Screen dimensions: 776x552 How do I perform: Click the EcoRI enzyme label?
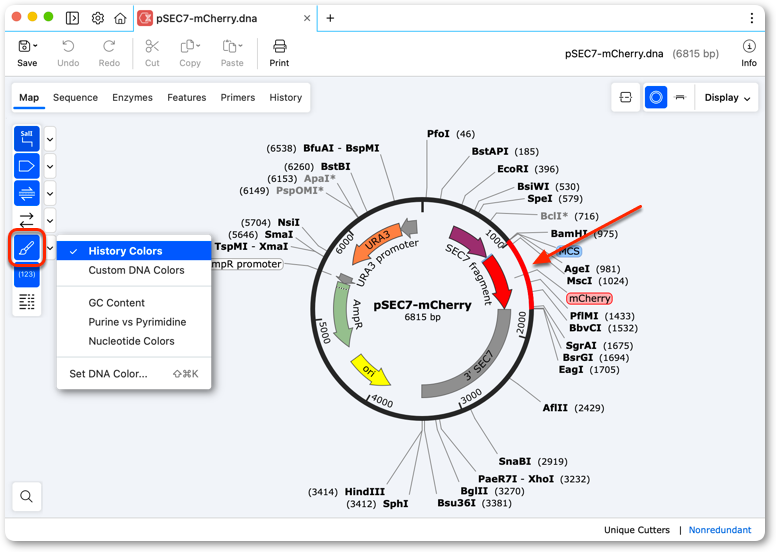coord(513,169)
